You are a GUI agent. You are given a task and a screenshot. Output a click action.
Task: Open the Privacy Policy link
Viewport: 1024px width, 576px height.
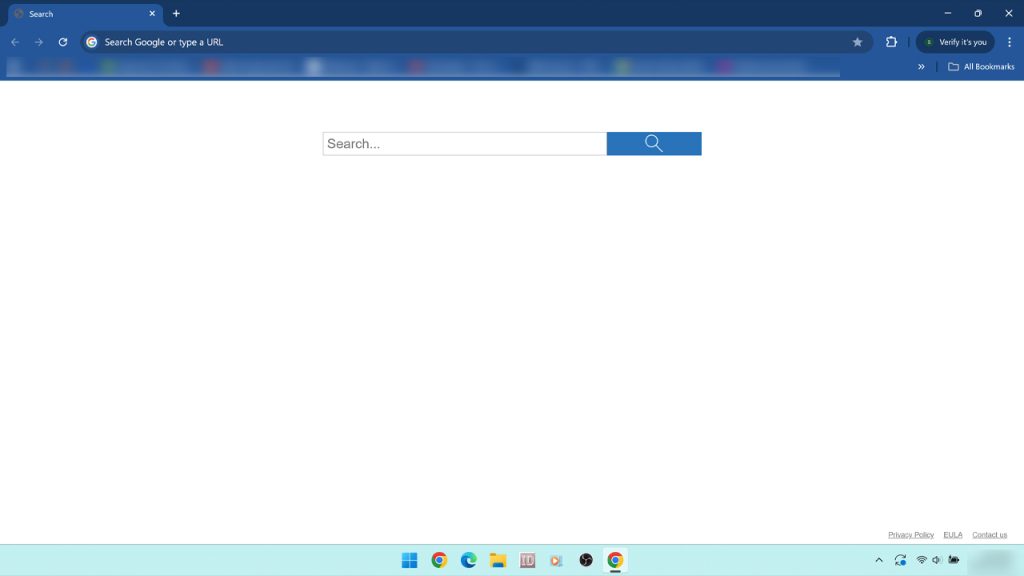click(x=910, y=535)
